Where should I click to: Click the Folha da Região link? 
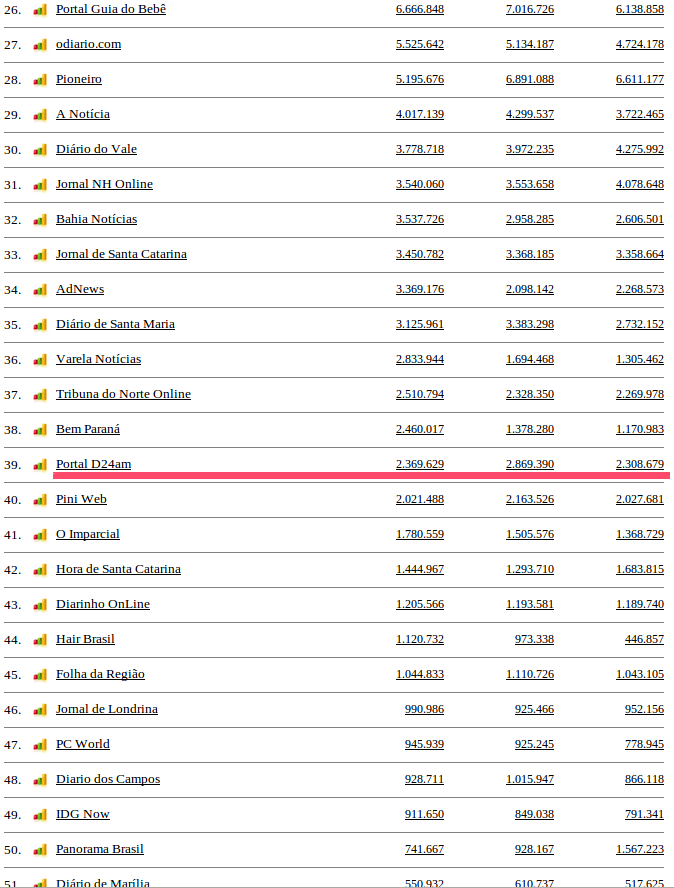[100, 674]
